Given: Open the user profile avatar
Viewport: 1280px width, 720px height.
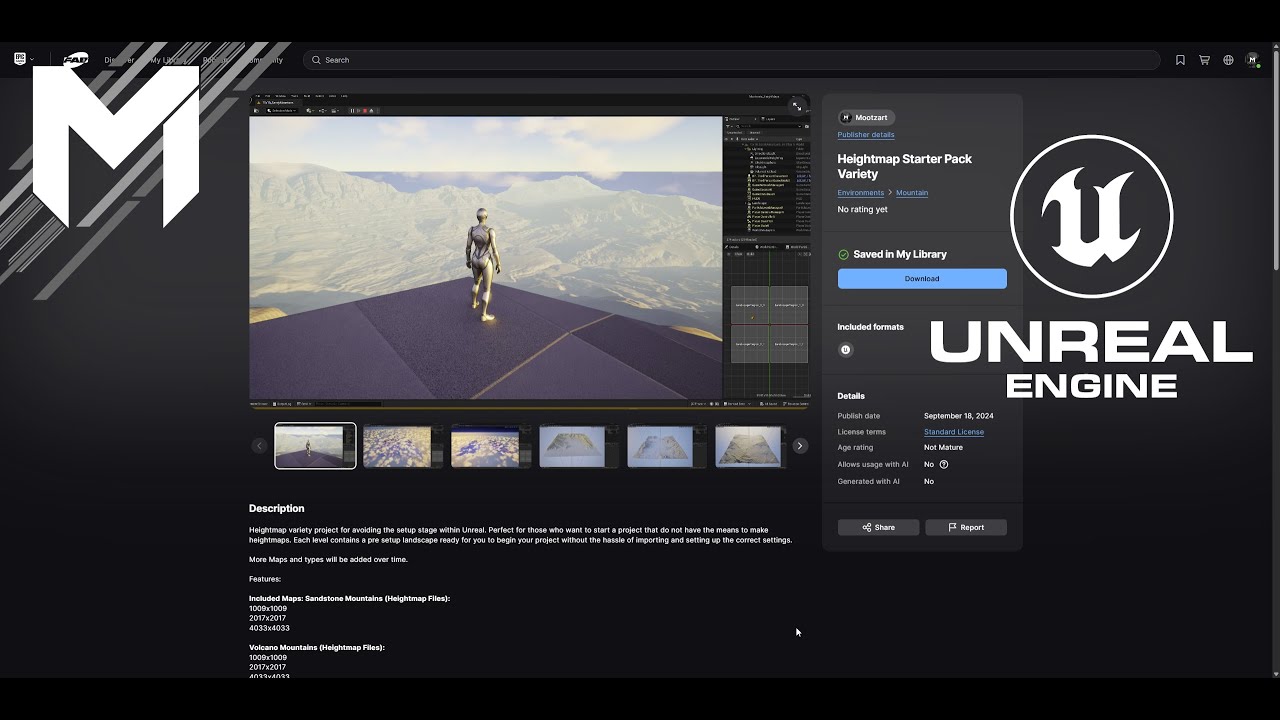Looking at the screenshot, I should (1252, 60).
